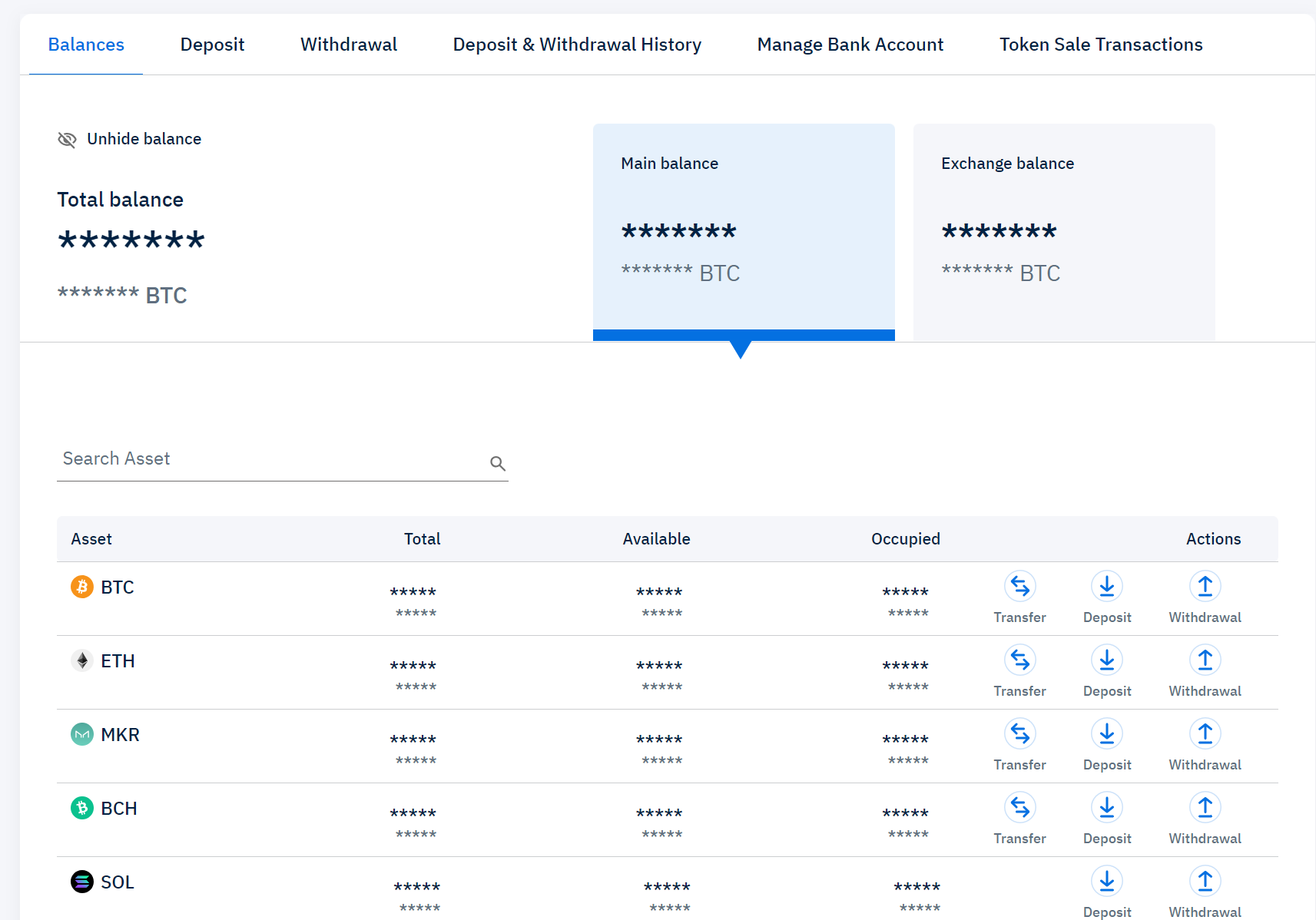The height and width of the screenshot is (920, 1316).
Task: Toggle the Unhide balance eye icon
Action: click(68, 140)
